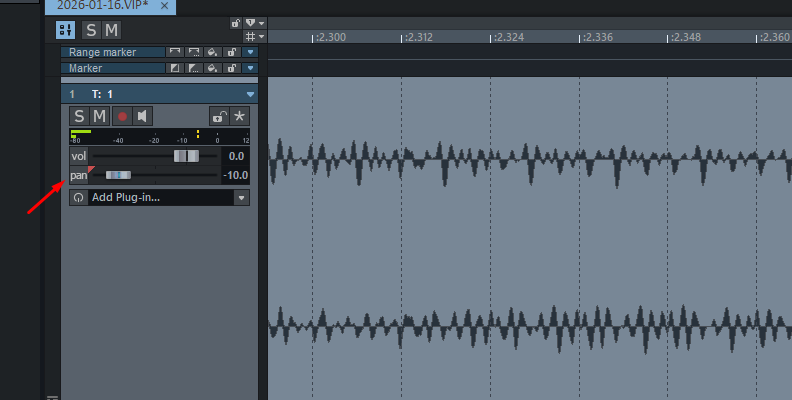This screenshot has width=792, height=400.
Task: Toggle global Solo button in top bar
Action: (91, 30)
